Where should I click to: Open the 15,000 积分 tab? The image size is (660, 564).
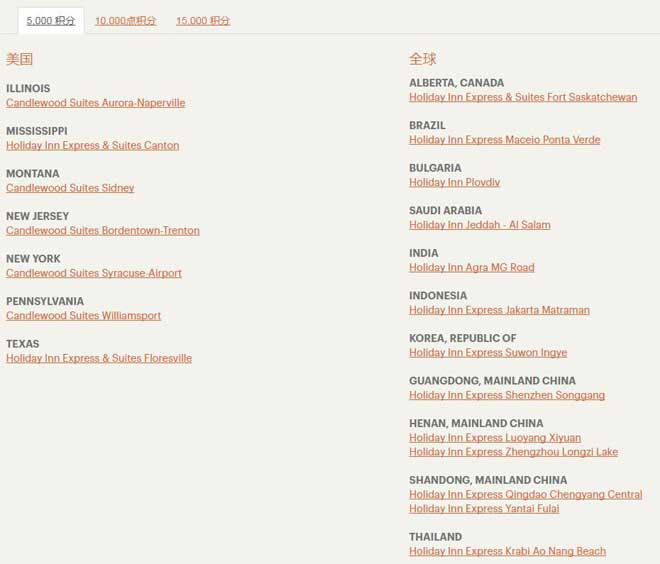[203, 21]
